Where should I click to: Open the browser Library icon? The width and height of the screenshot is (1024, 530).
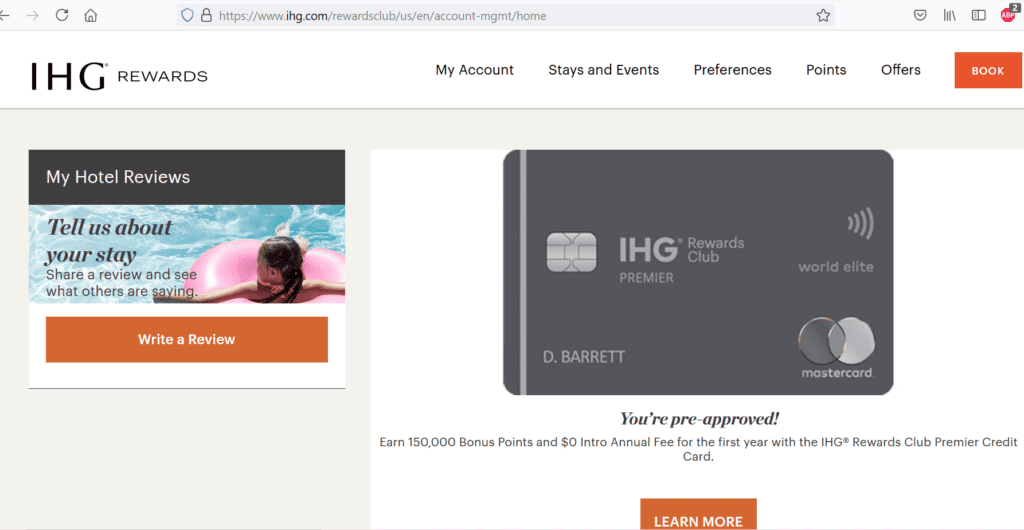(950, 16)
